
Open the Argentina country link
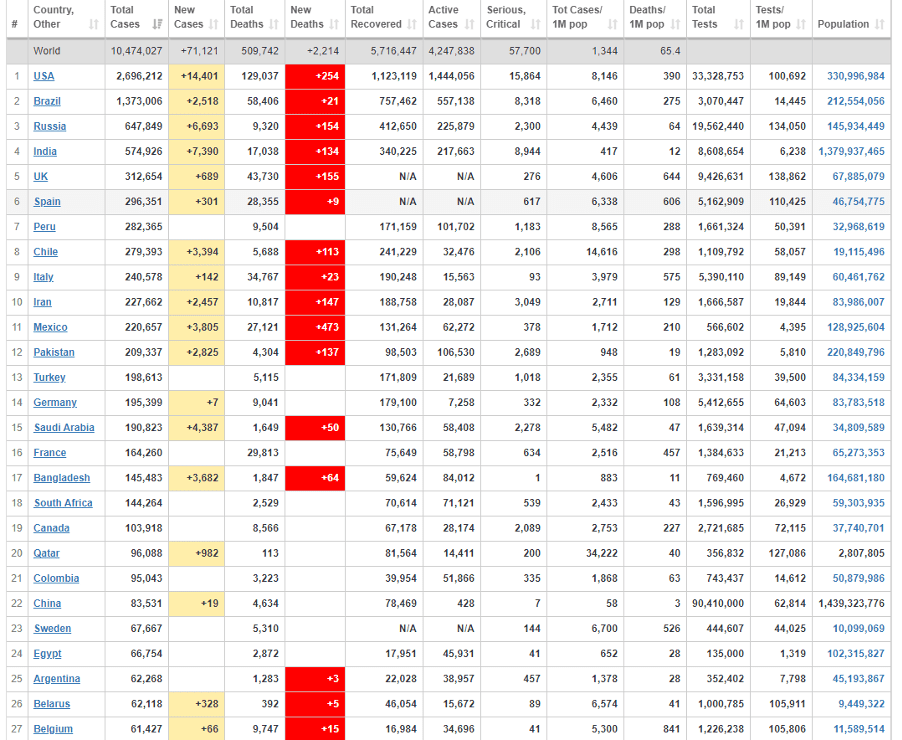pyautogui.click(x=56, y=679)
